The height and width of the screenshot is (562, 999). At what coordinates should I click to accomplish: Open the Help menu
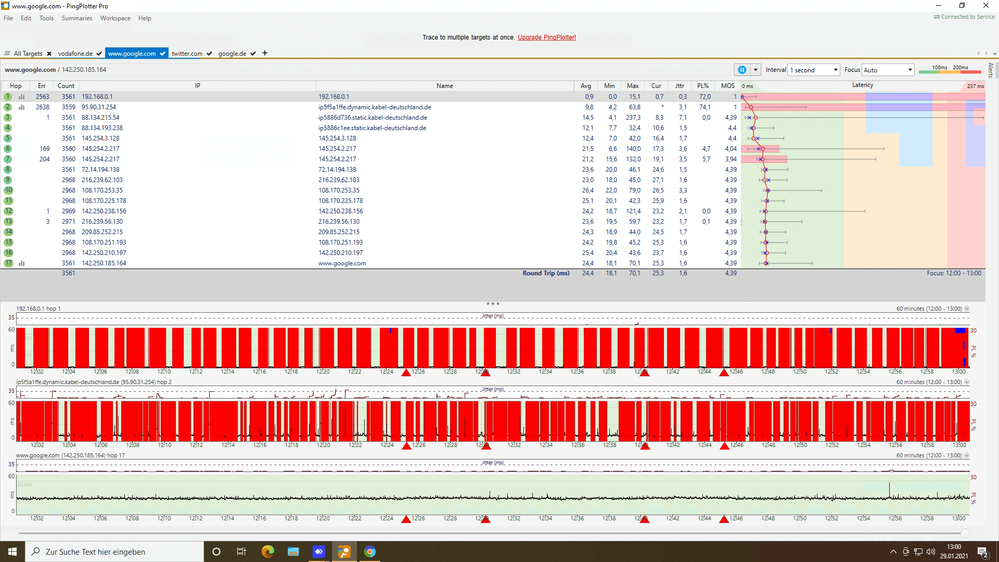point(145,18)
